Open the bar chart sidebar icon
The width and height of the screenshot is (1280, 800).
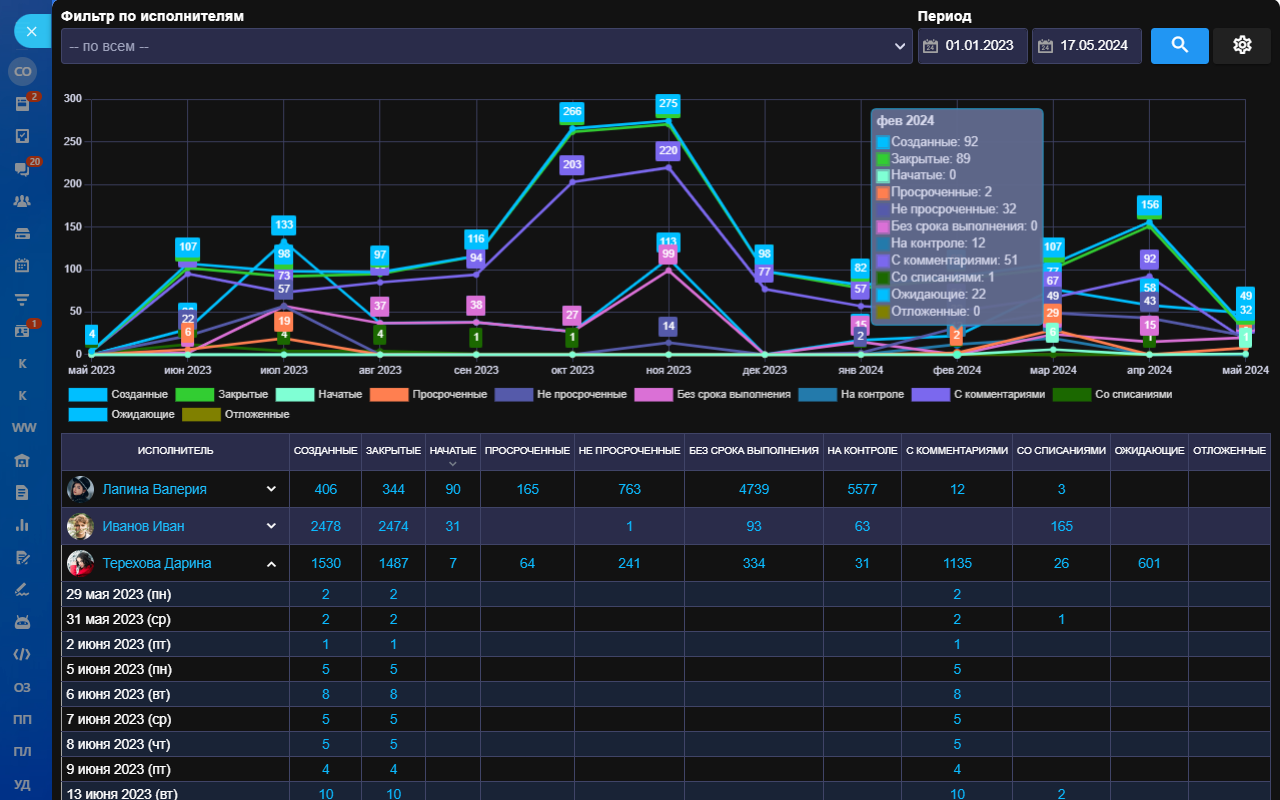(22, 524)
